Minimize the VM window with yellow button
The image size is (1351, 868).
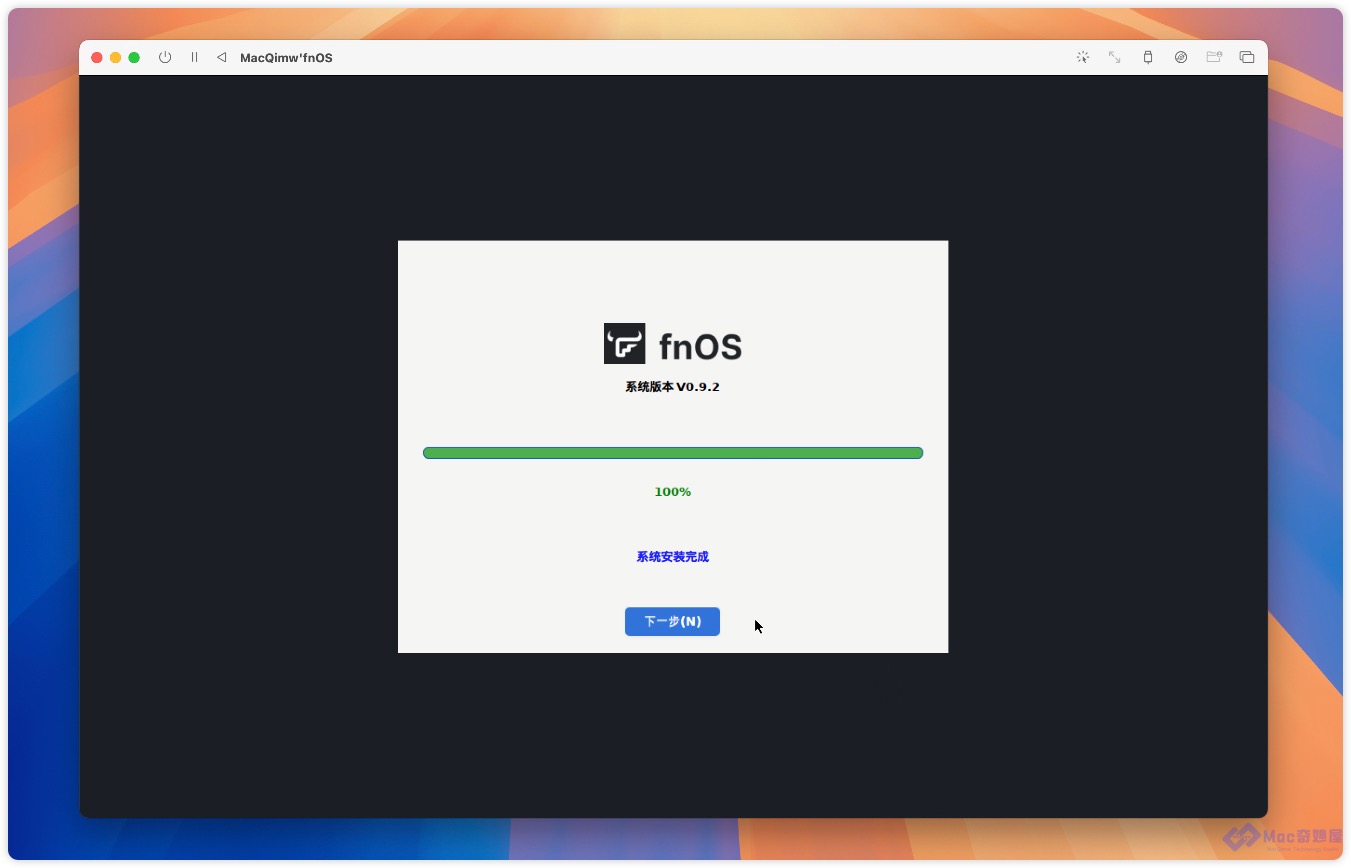click(115, 57)
